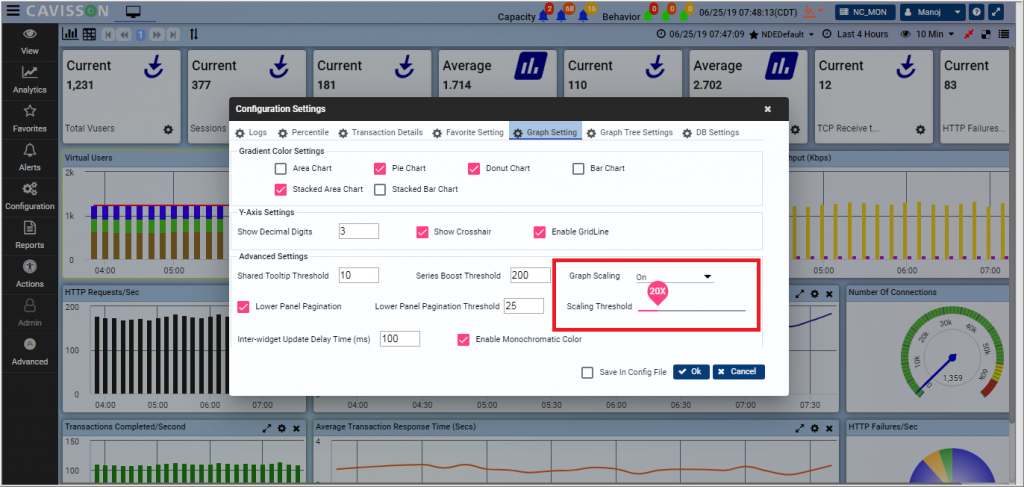Viewport: 1024px width, 487px height.
Task: Check Save In Config File checkbox
Action: point(588,372)
